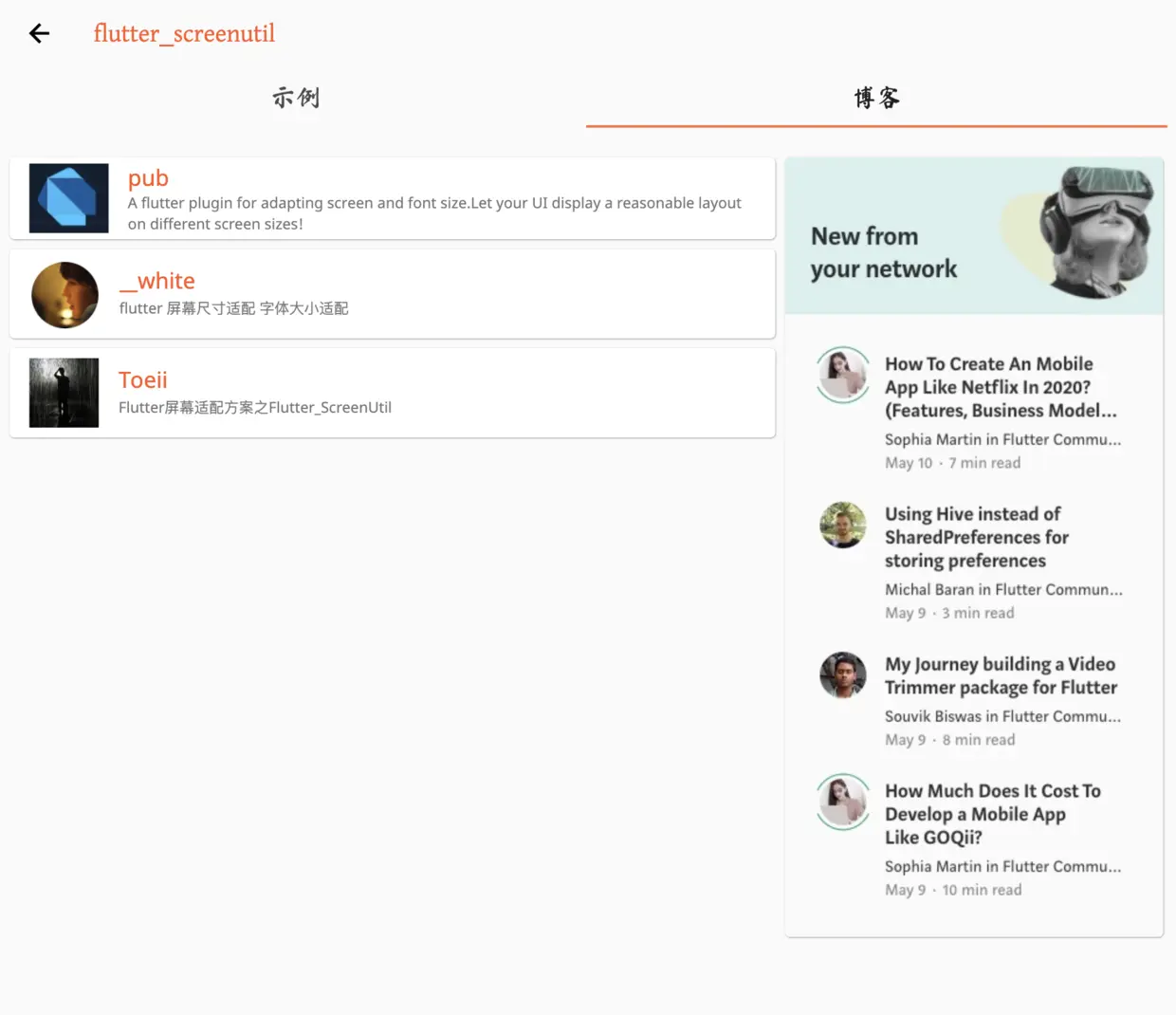This screenshot has width=1176, height=1015.
Task: Click Sophia Martin avatar beside Netflix article
Action: pyautogui.click(x=843, y=375)
